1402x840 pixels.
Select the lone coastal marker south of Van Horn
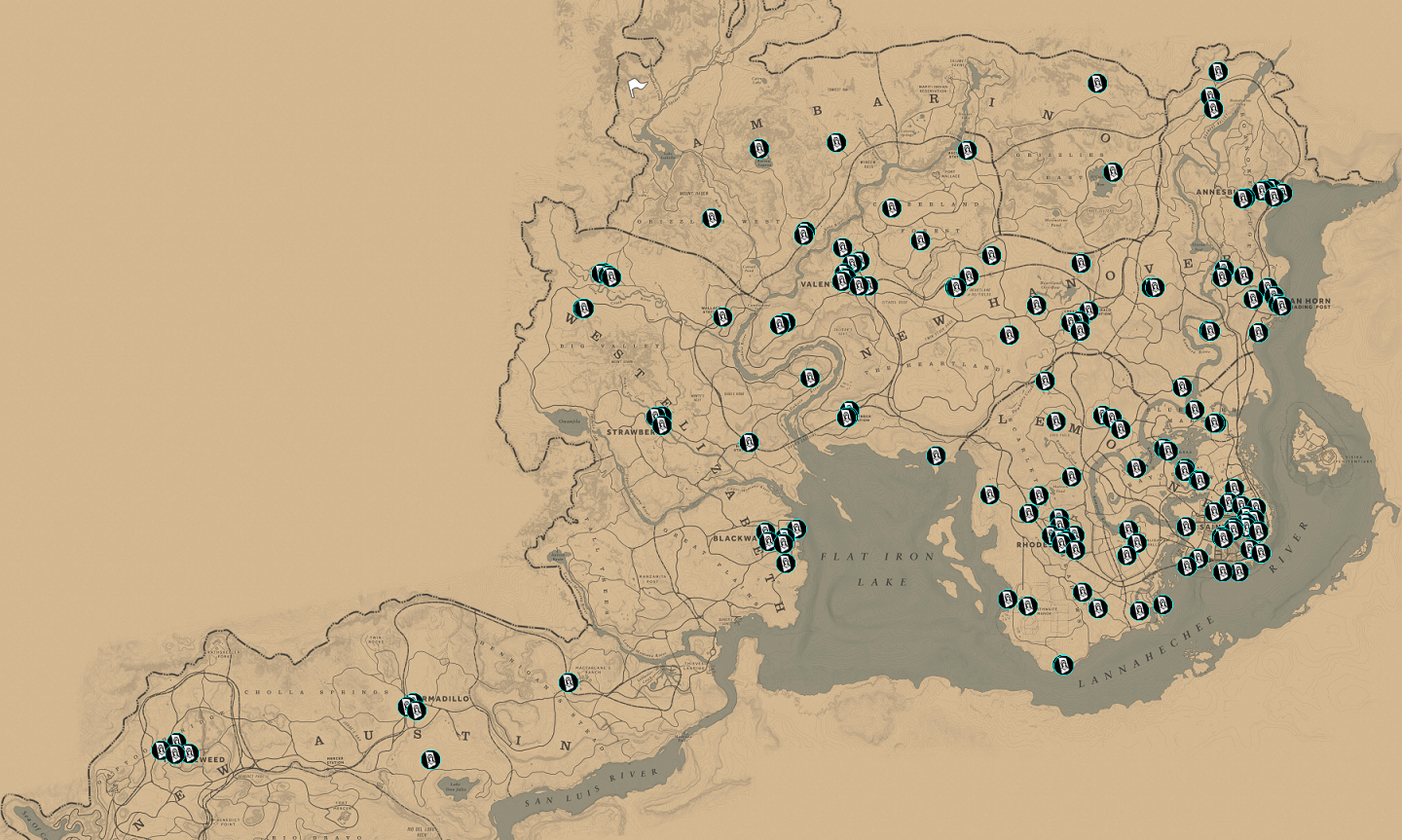(x=1258, y=333)
